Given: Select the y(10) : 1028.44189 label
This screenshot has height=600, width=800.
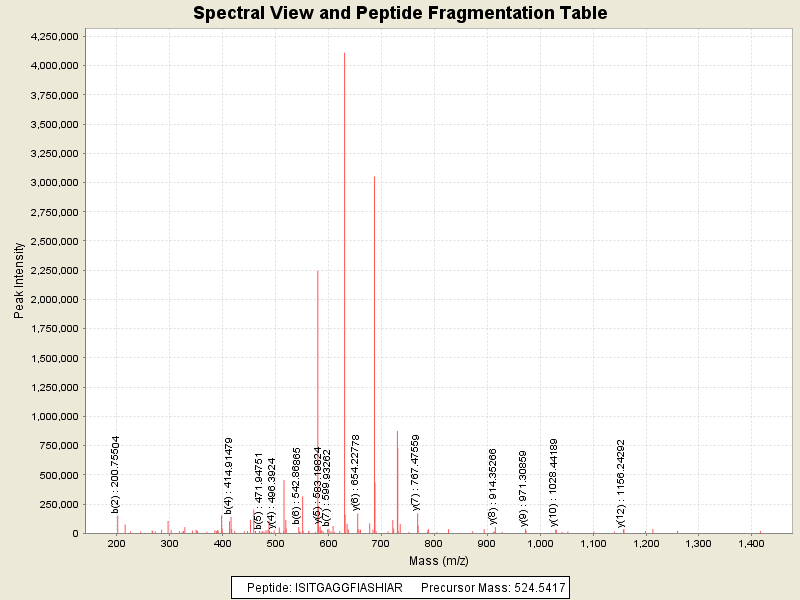Looking at the screenshot, I should tap(553, 483).
